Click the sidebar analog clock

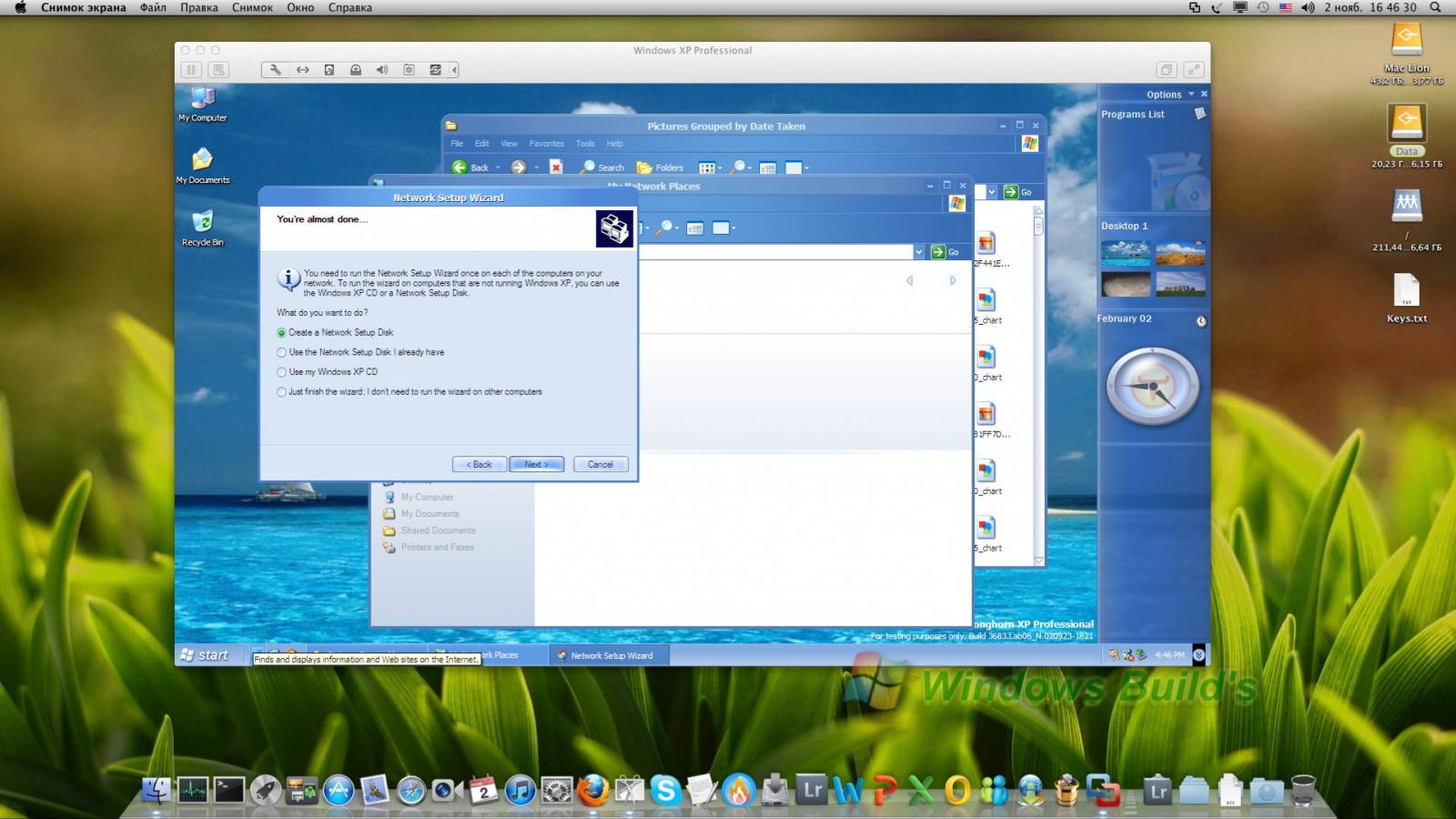(x=1153, y=387)
